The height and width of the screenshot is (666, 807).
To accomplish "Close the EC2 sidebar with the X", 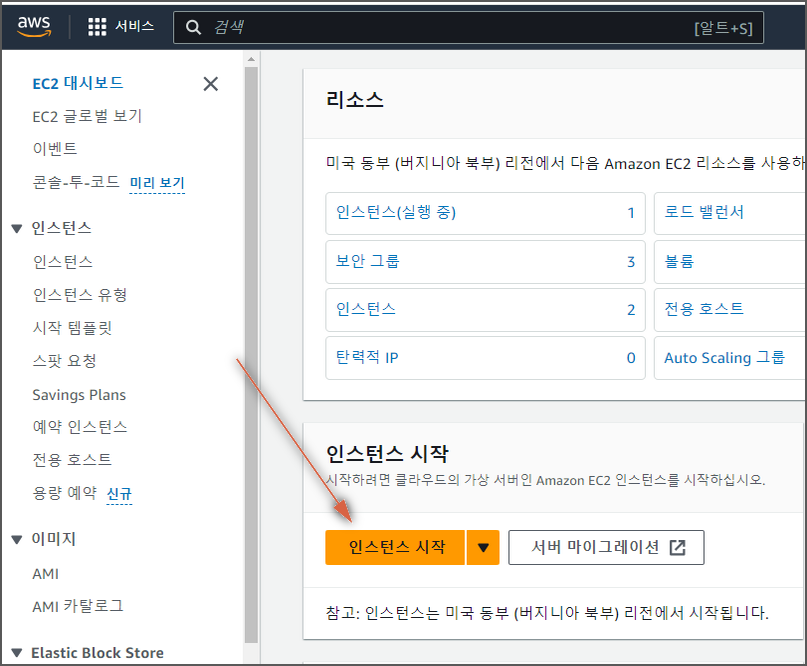I will click(210, 83).
